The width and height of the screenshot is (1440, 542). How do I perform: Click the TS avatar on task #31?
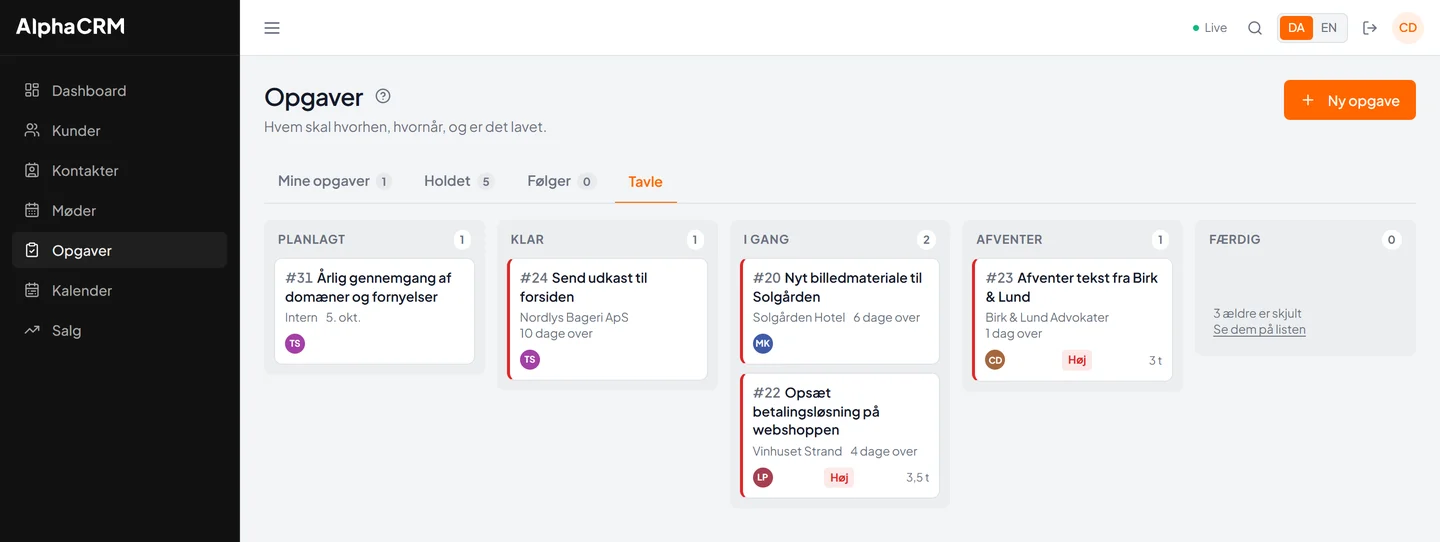point(295,344)
